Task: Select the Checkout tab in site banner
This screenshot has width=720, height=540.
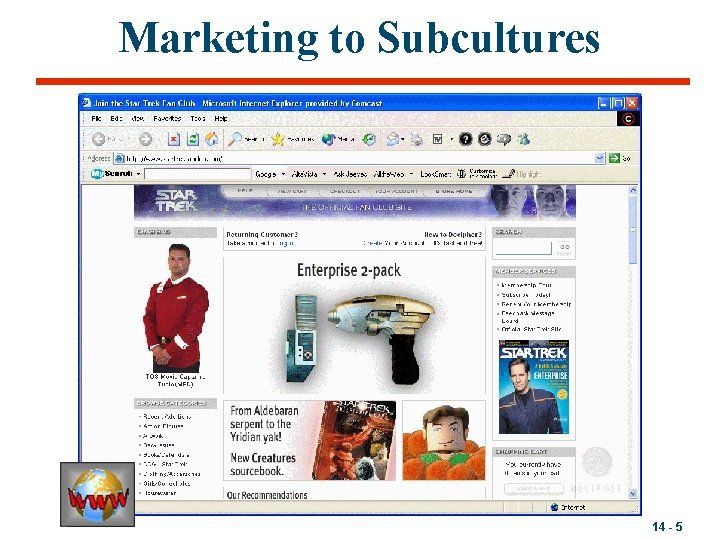Action: [344, 191]
